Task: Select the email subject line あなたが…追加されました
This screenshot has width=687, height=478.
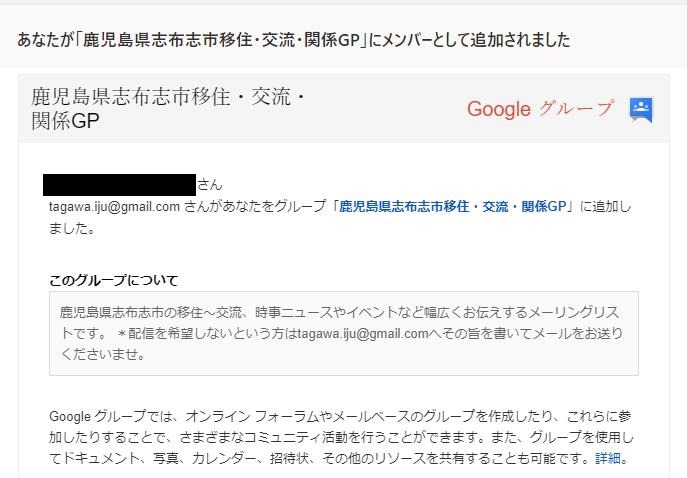Action: (294, 40)
